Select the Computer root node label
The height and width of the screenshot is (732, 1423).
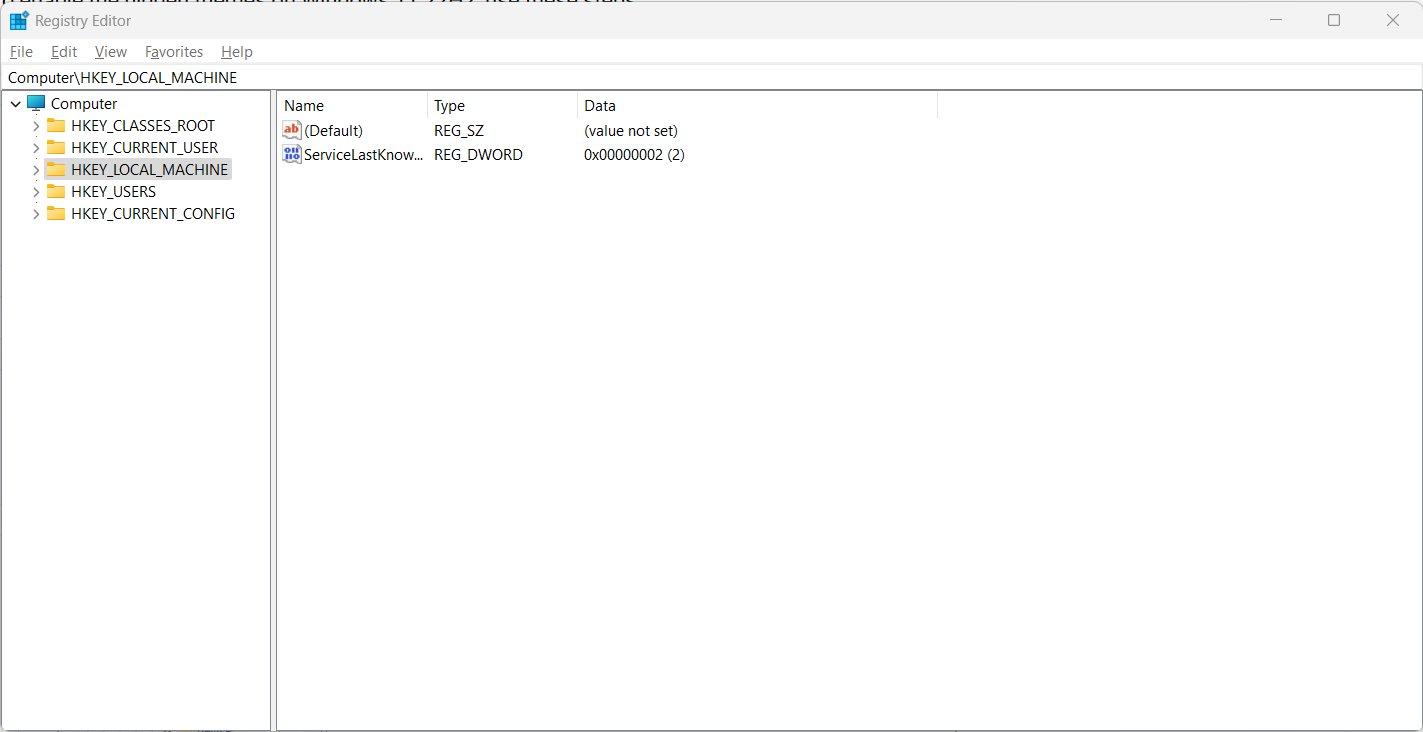click(x=84, y=104)
